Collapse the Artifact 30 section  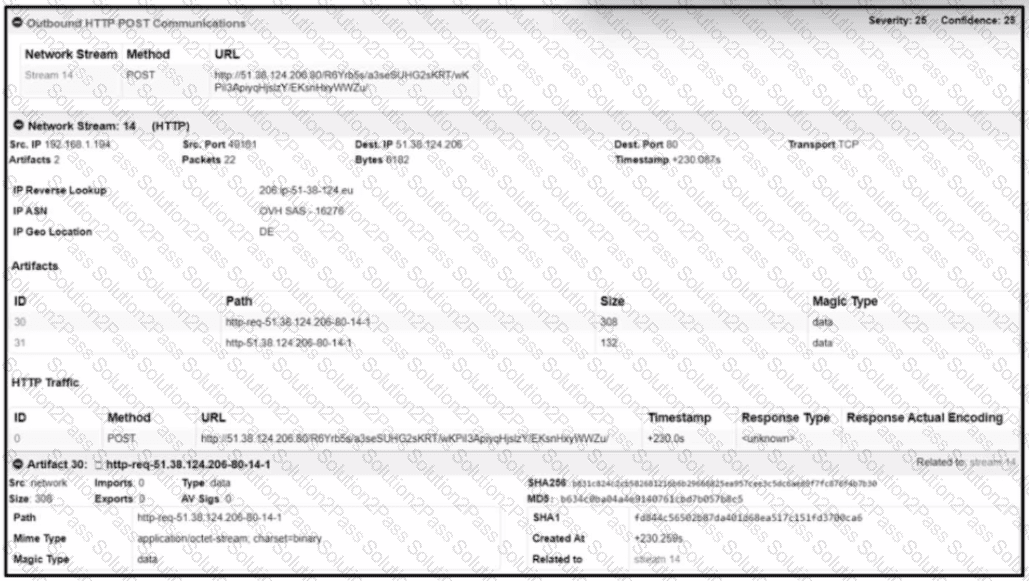[18, 465]
